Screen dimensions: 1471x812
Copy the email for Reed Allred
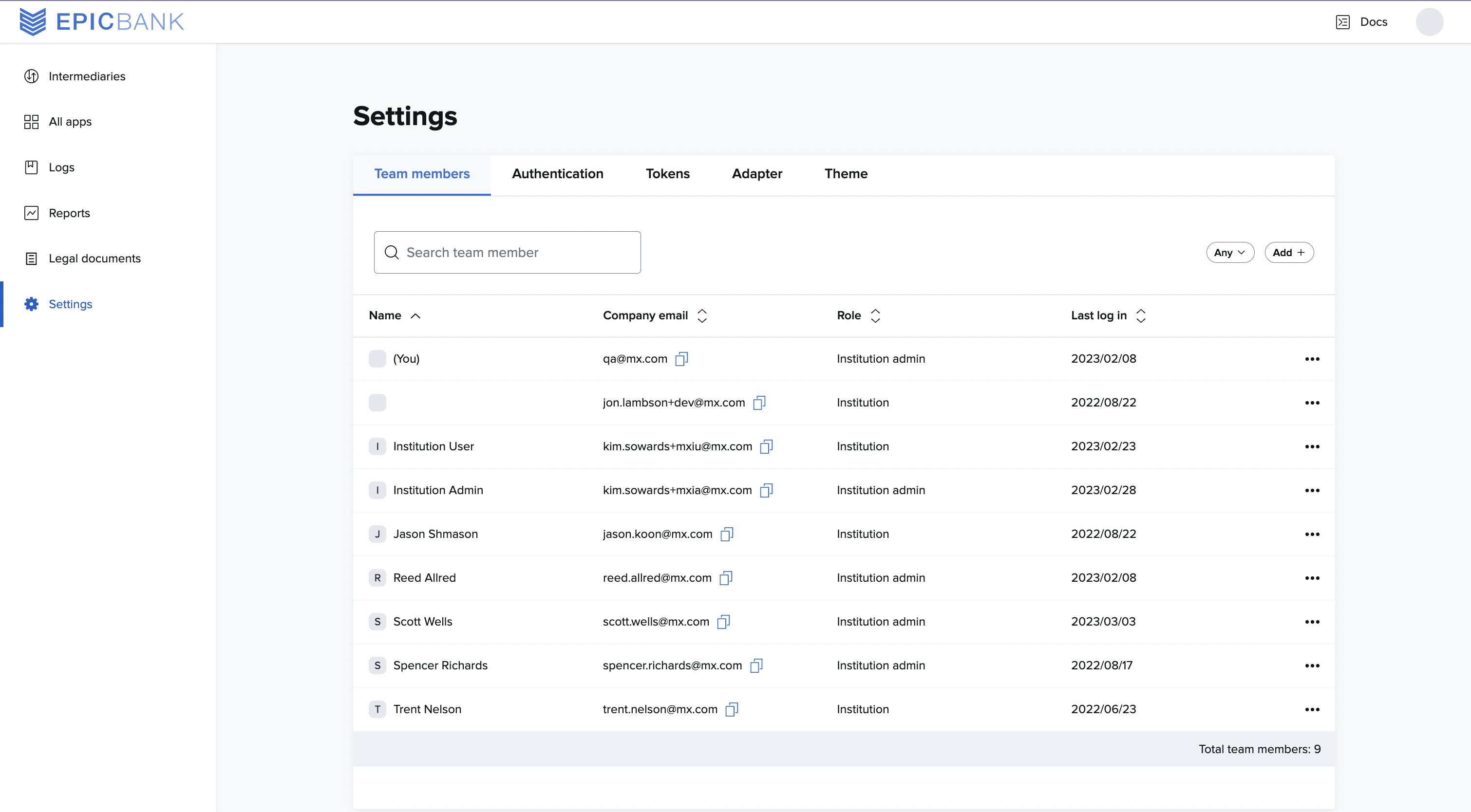tap(726, 577)
